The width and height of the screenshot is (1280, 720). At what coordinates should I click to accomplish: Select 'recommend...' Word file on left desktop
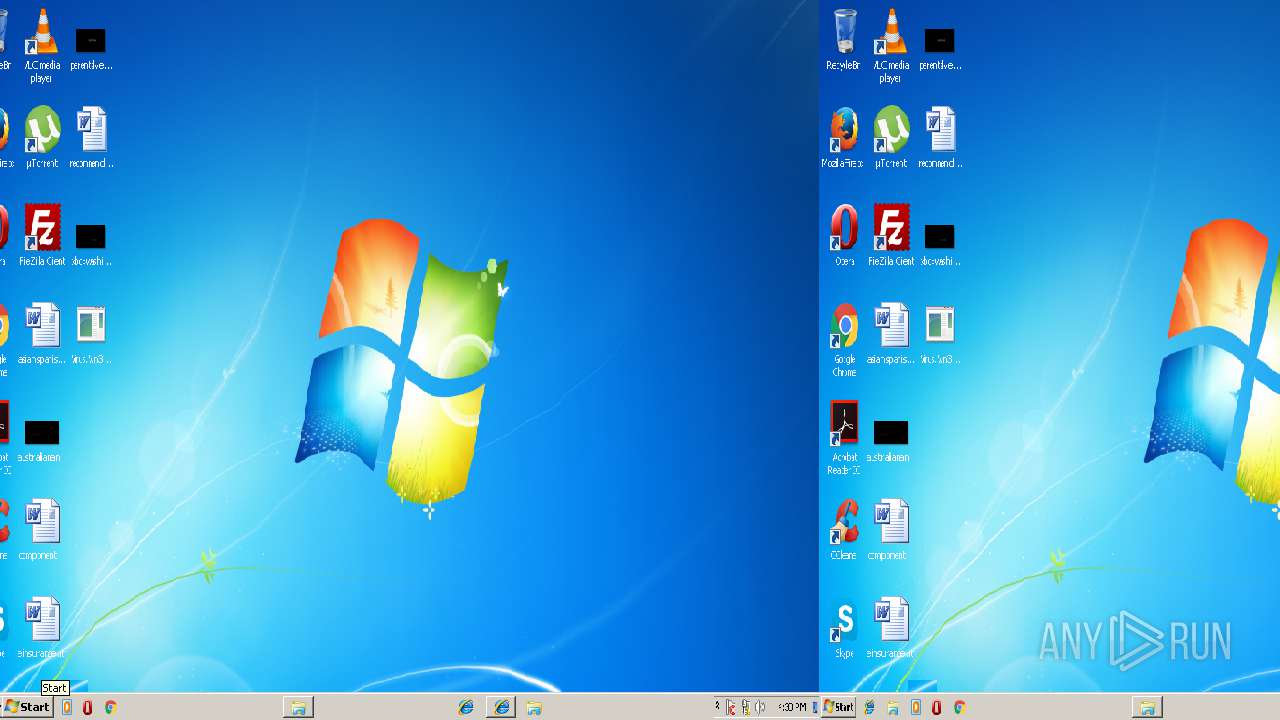pyautogui.click(x=91, y=138)
